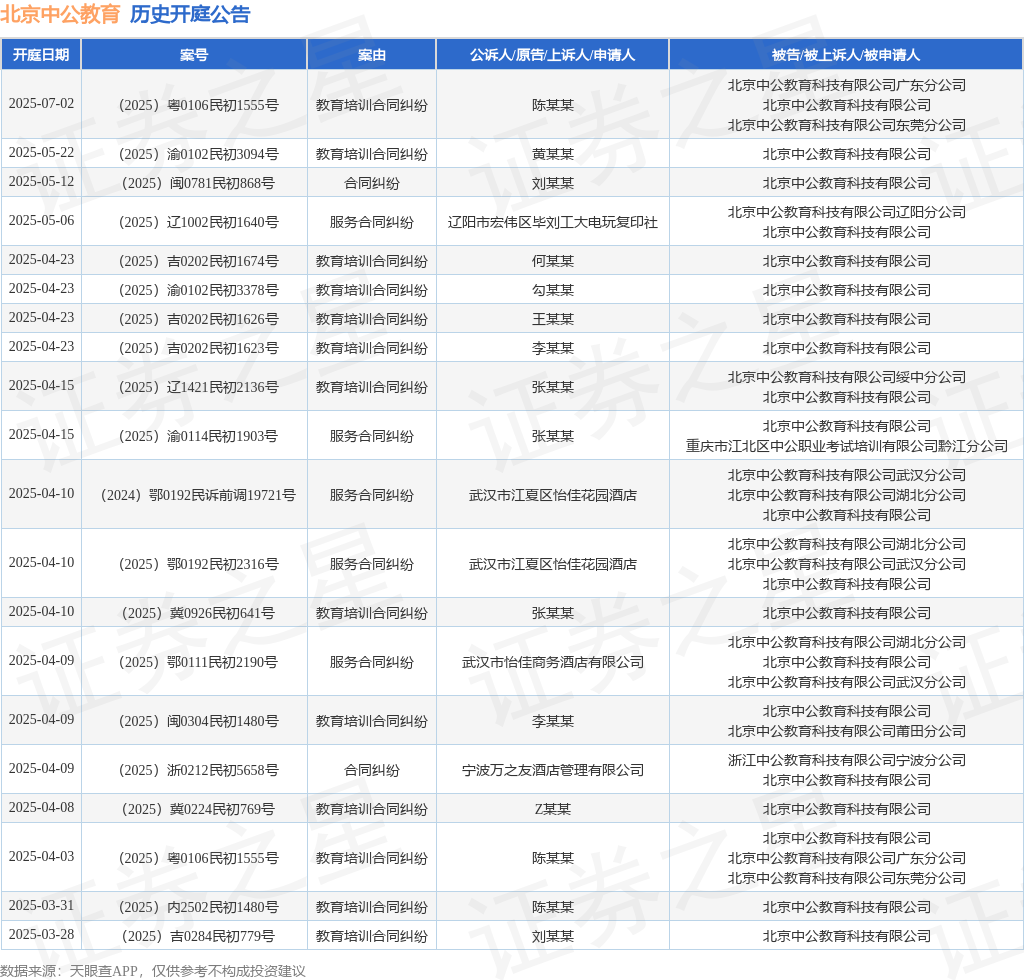Click the date 2025-05-06
This screenshot has width=1024, height=980.
coord(41,221)
